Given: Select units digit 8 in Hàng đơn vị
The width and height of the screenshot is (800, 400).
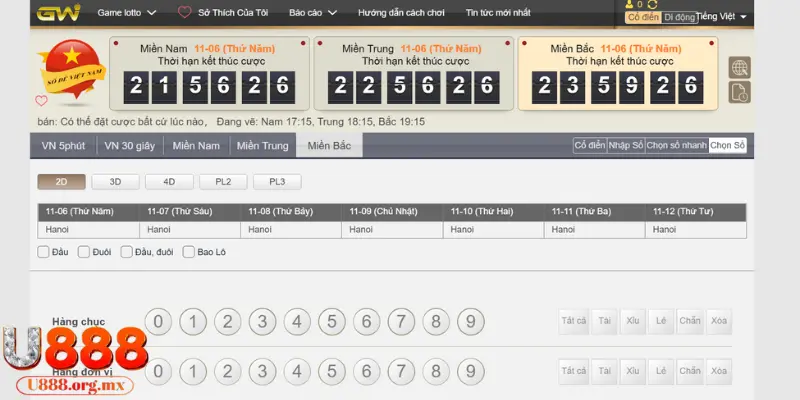Looking at the screenshot, I should (436, 371).
